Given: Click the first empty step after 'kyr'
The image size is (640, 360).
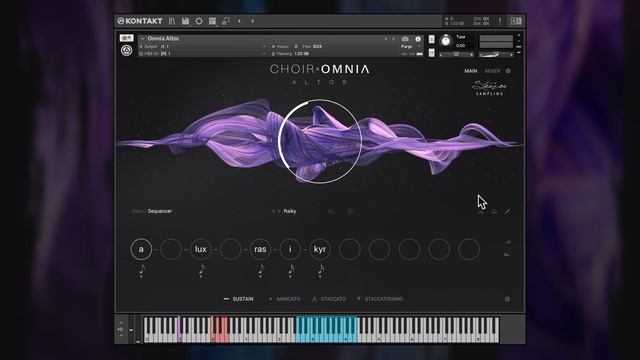Looking at the screenshot, I should (350, 249).
